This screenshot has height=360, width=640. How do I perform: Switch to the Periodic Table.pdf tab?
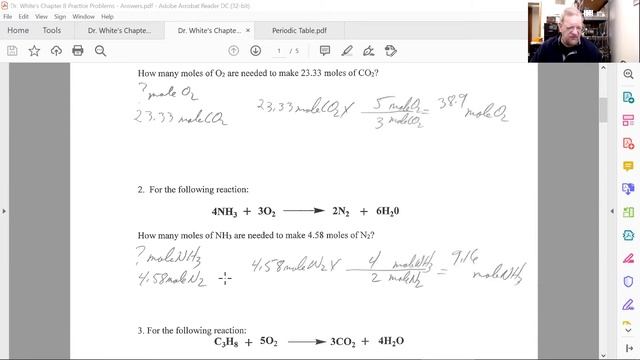tap(299, 31)
